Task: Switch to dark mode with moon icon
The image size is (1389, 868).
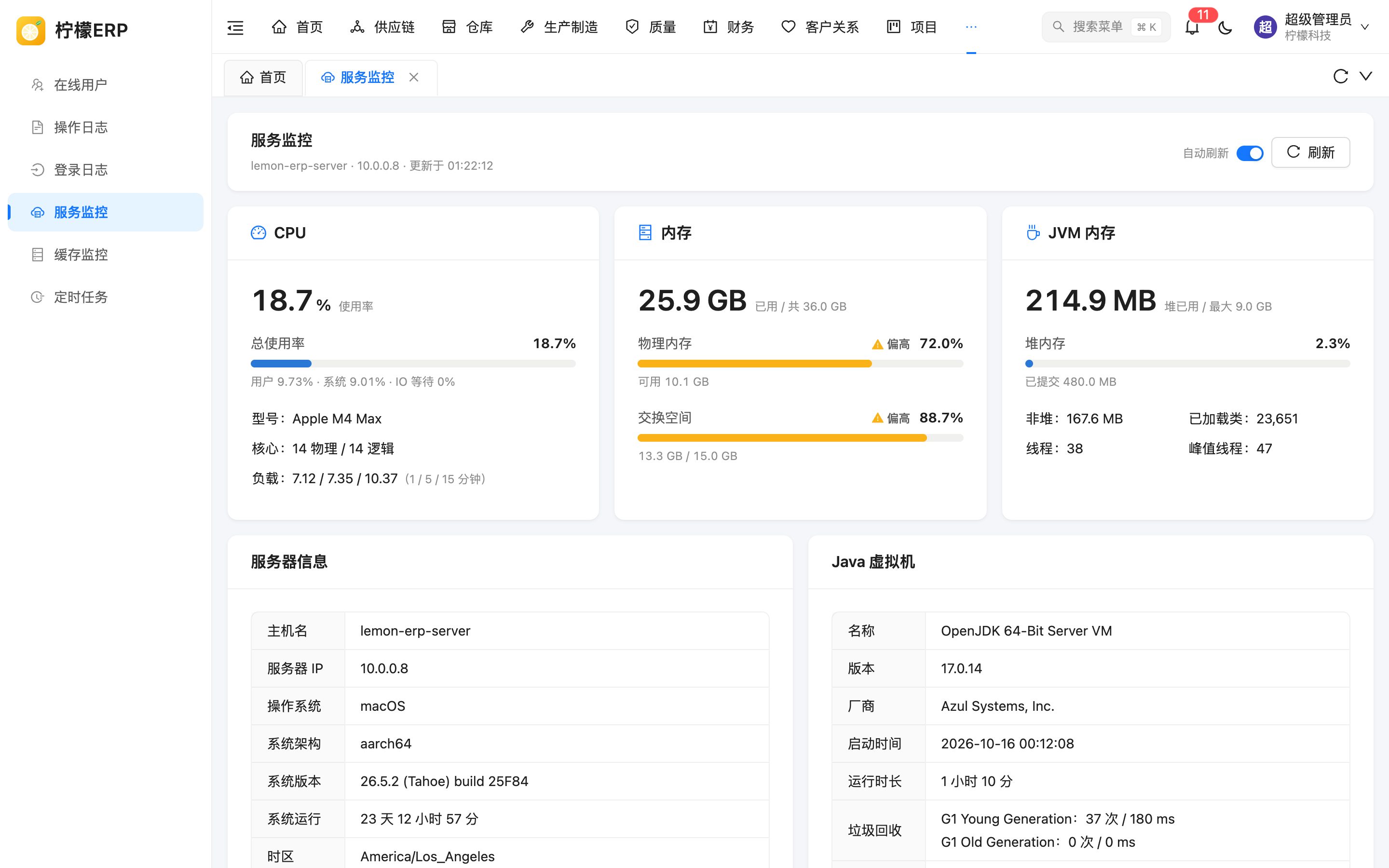Action: [x=1226, y=27]
